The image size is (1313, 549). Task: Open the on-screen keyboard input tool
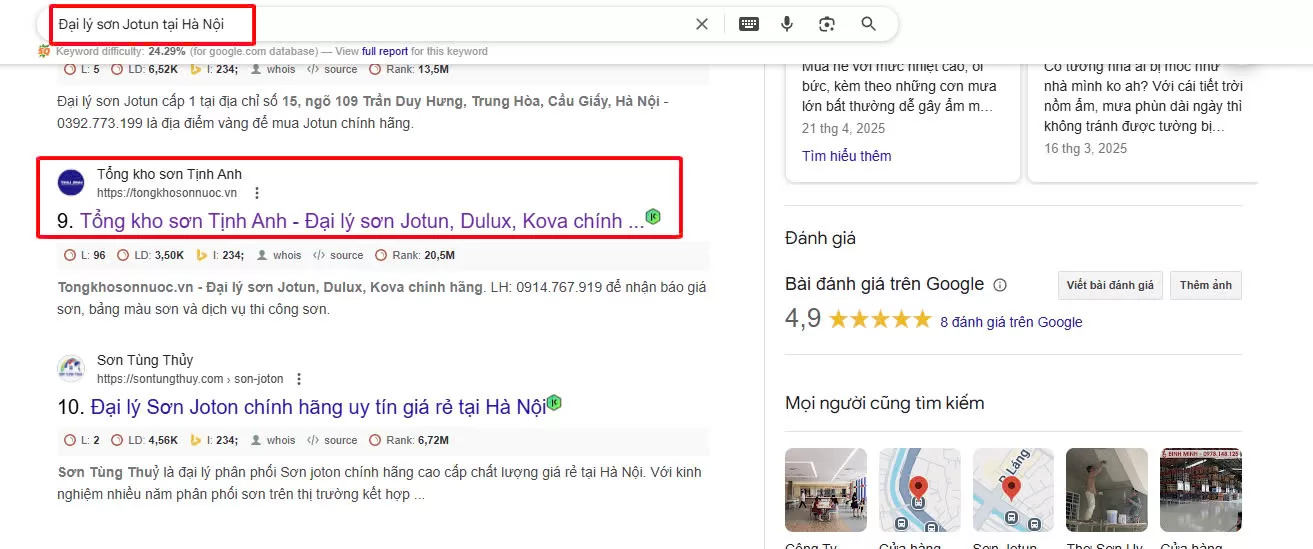tap(749, 24)
